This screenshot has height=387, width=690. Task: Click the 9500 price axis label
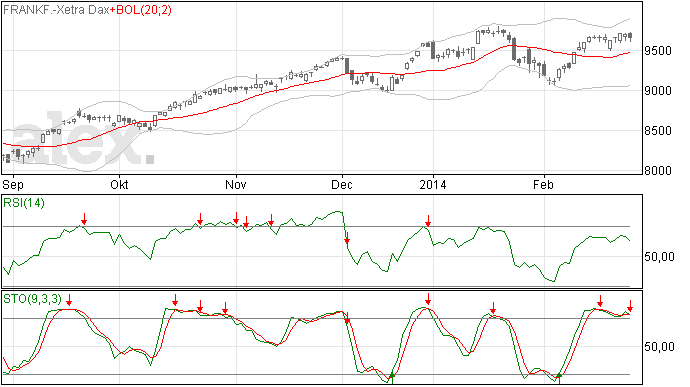click(658, 51)
